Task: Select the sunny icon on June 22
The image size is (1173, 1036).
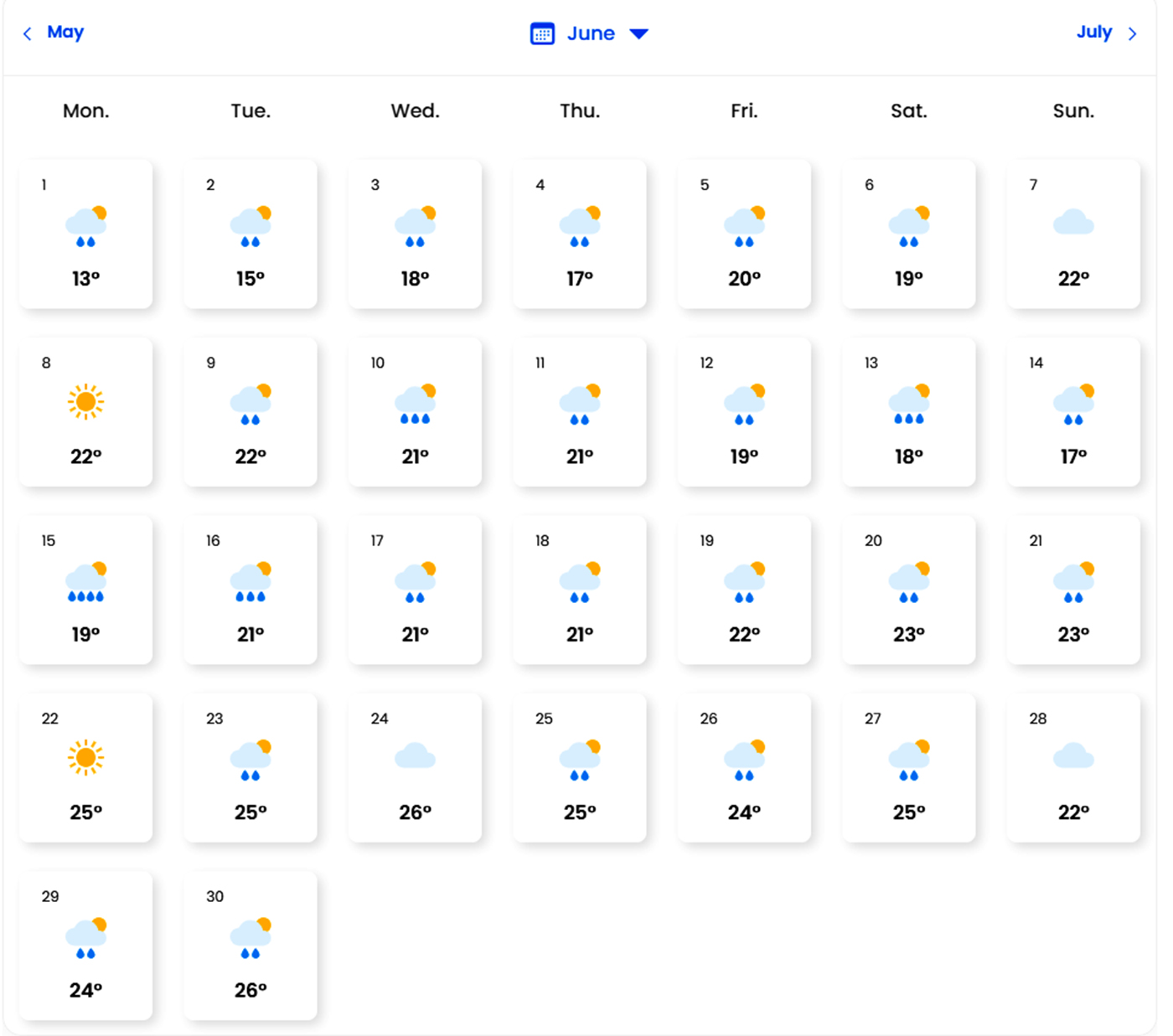Action: pyautogui.click(x=85, y=758)
